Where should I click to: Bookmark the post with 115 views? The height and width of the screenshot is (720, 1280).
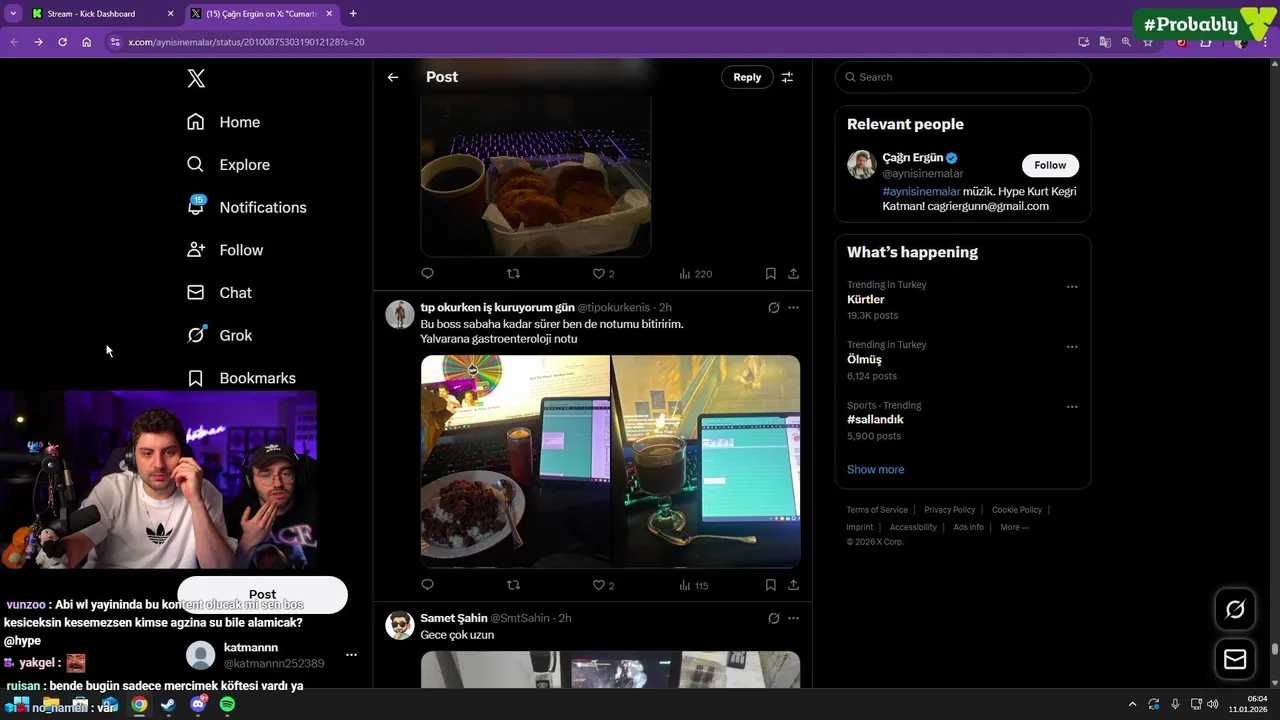click(x=770, y=584)
